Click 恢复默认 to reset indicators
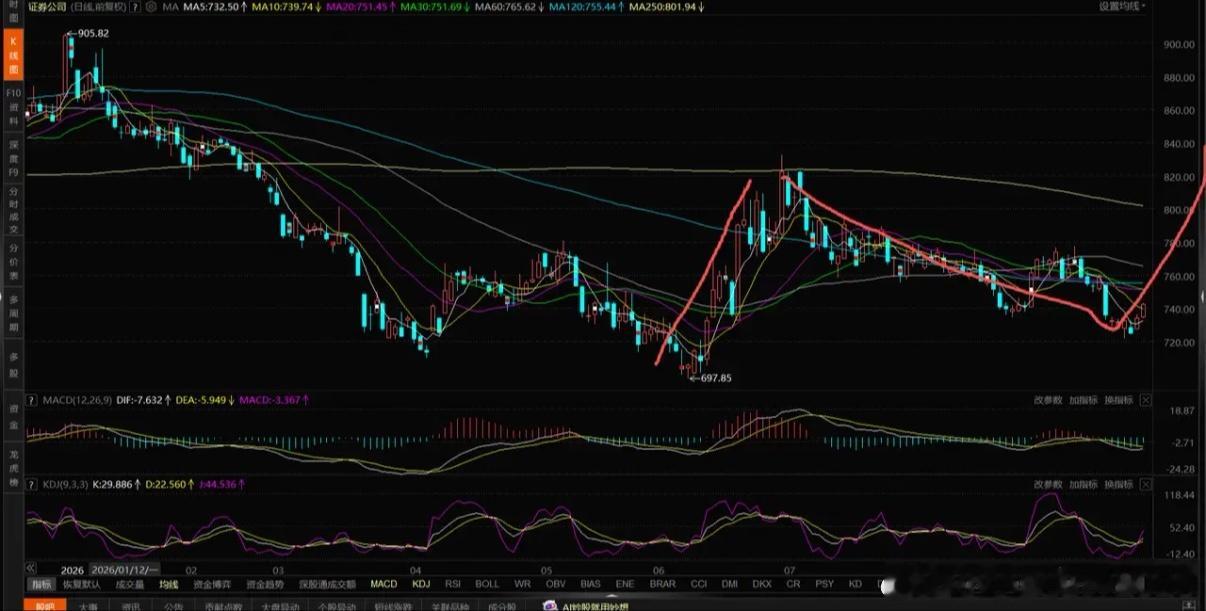The width and height of the screenshot is (1206, 611). point(81,584)
